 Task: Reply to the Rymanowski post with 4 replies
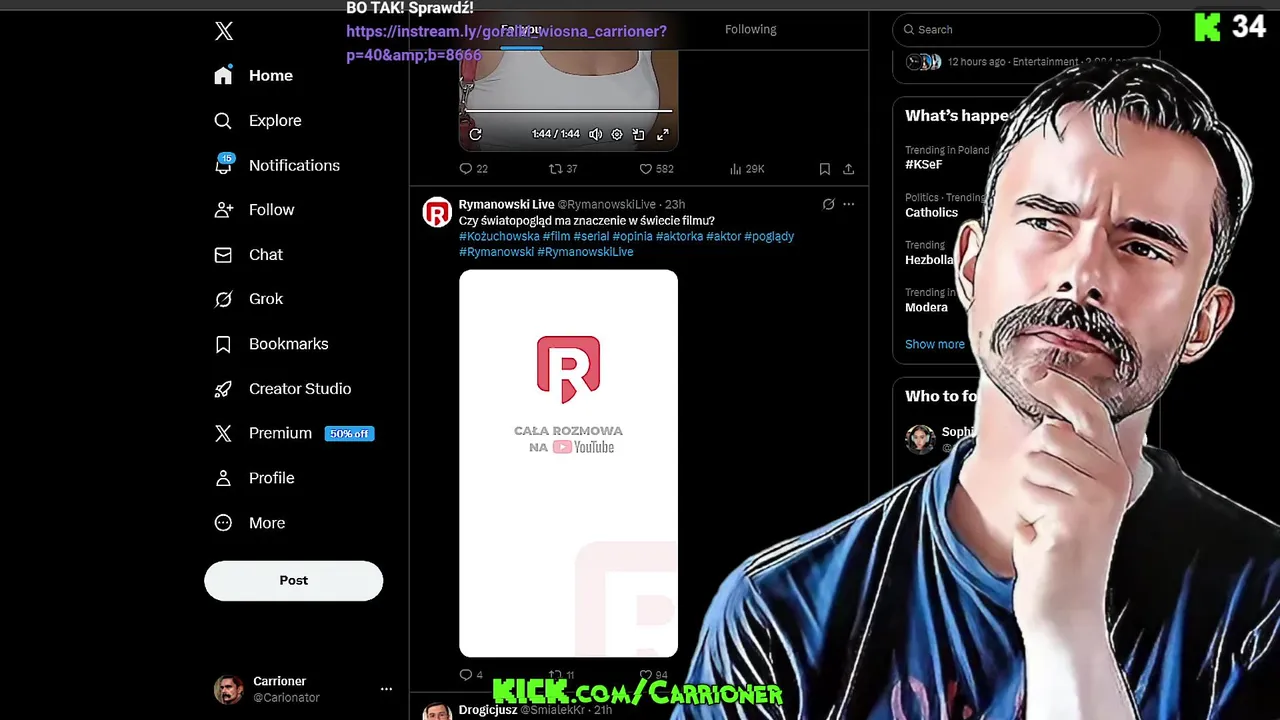coord(471,675)
